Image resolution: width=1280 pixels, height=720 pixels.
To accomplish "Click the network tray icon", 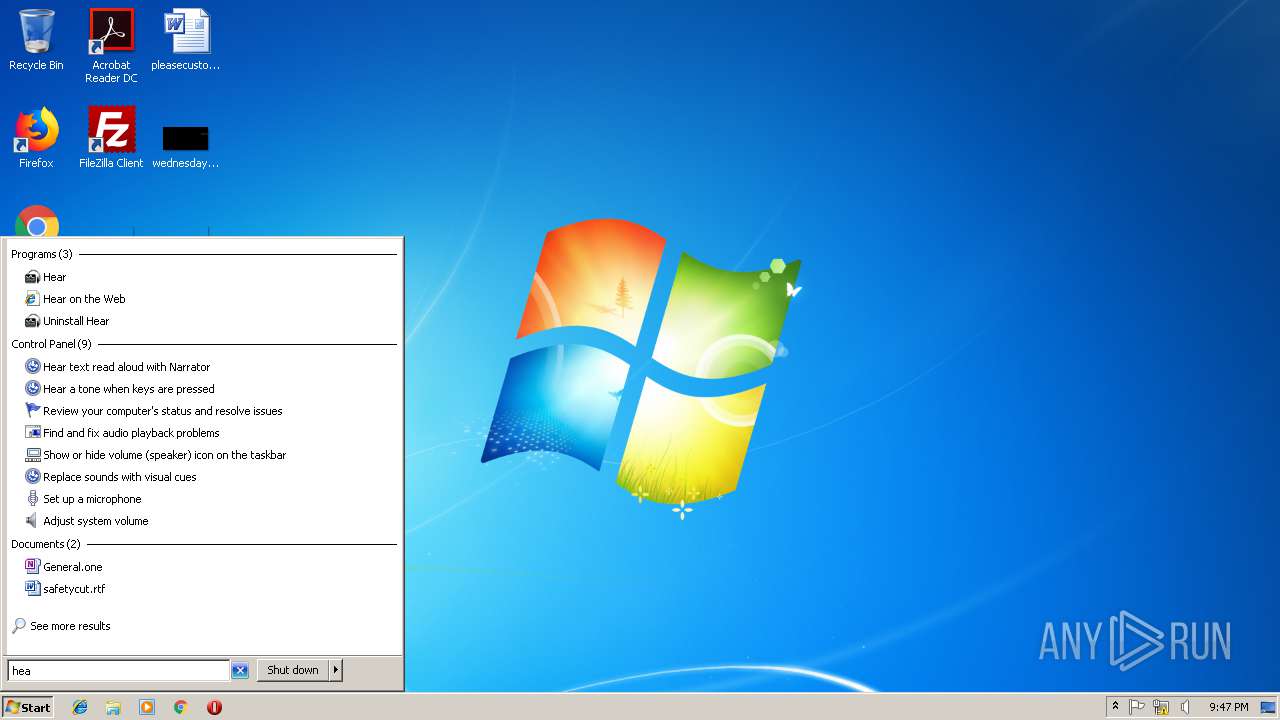I will [1161, 707].
